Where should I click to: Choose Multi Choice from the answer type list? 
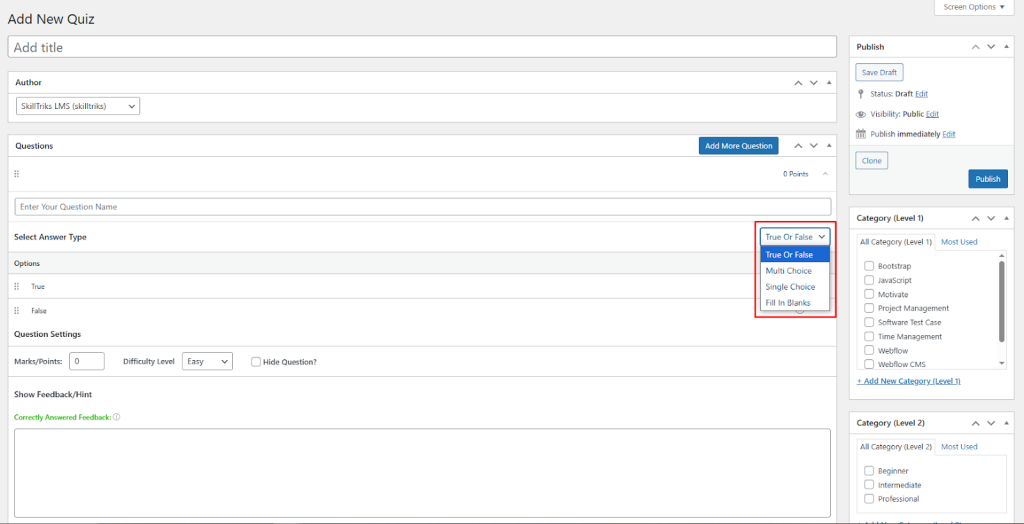pos(789,271)
